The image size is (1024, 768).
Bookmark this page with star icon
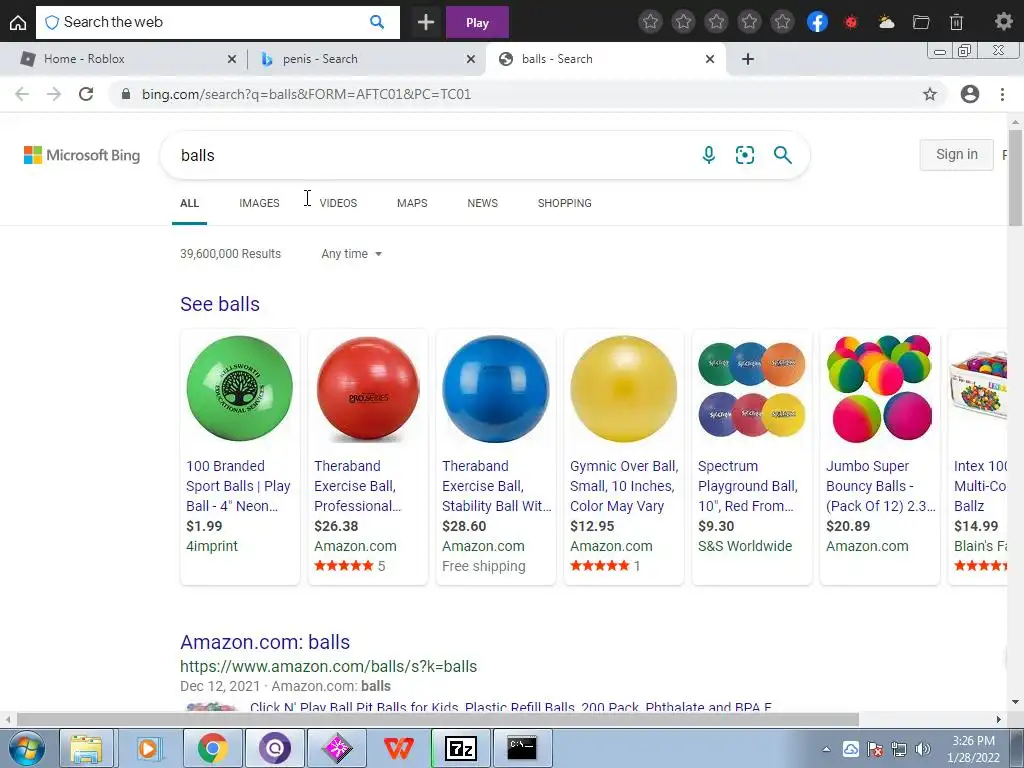(x=930, y=94)
